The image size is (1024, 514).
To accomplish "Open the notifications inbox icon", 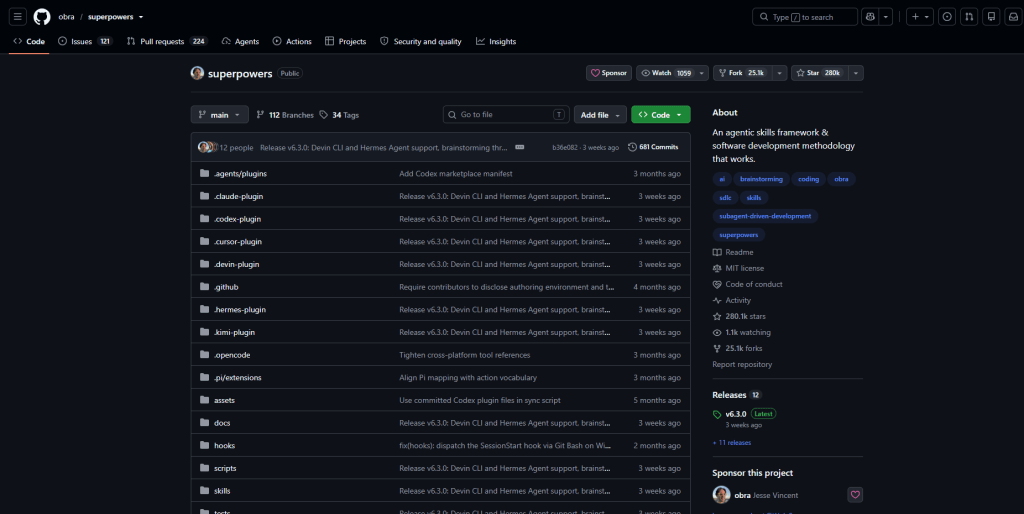I will tap(1014, 17).
